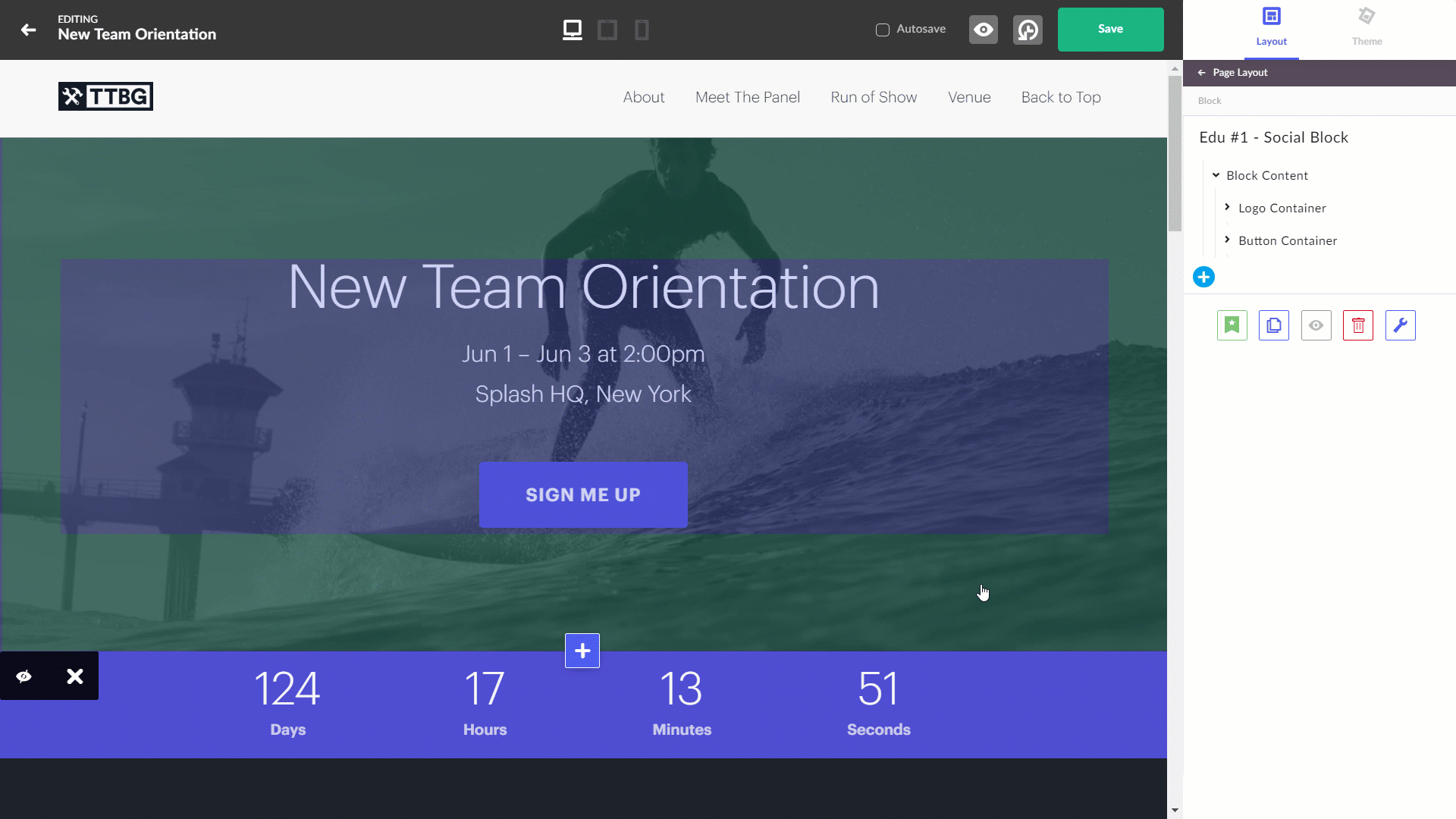Expand the Button Container node
Image resolution: width=1456 pixels, height=819 pixels.
(x=1227, y=240)
